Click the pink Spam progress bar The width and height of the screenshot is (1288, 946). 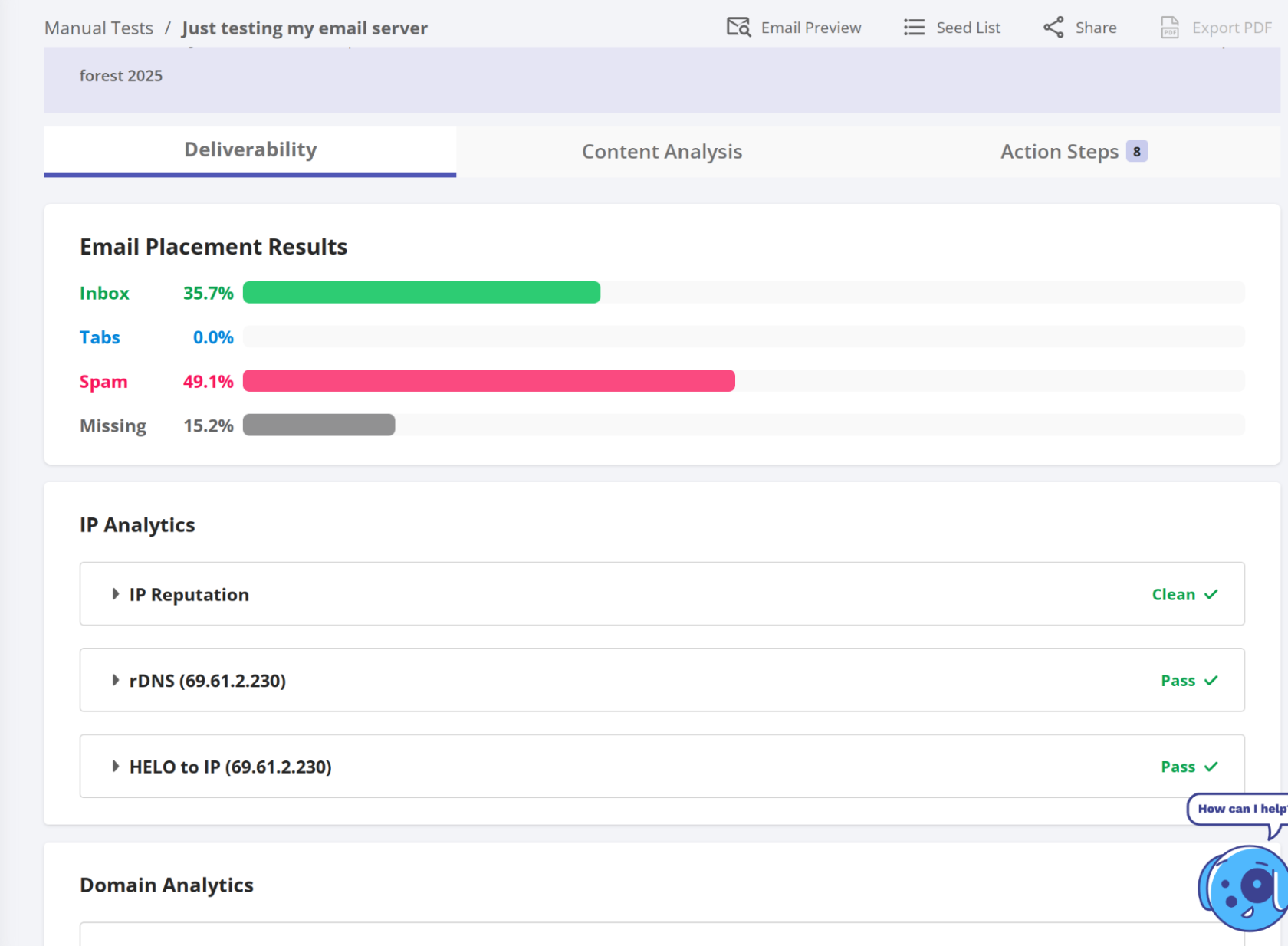[488, 381]
